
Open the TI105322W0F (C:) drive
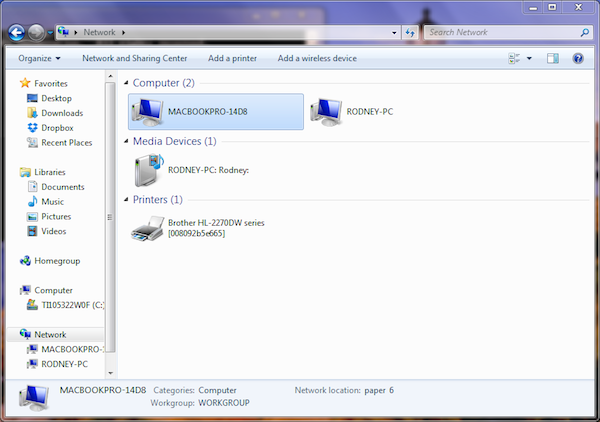(x=65, y=305)
